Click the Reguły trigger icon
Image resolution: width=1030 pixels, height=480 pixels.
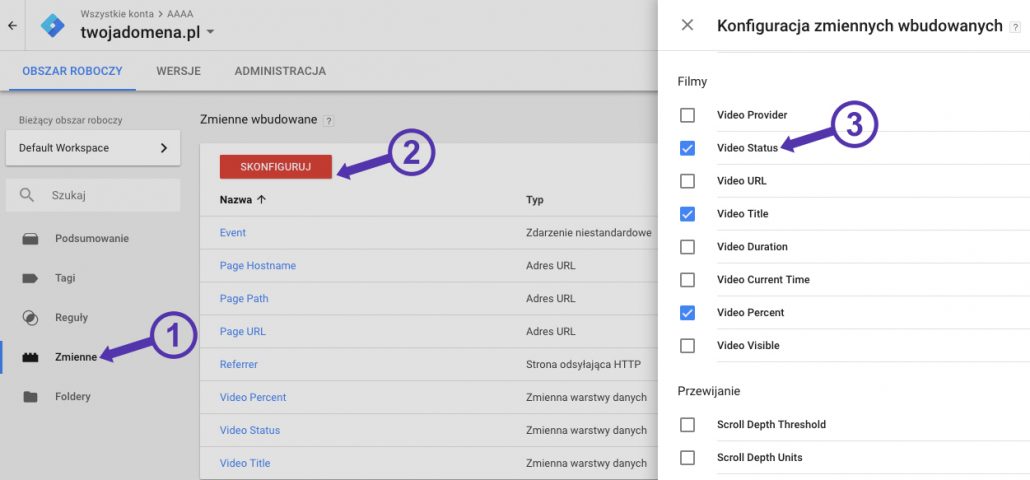[30, 318]
